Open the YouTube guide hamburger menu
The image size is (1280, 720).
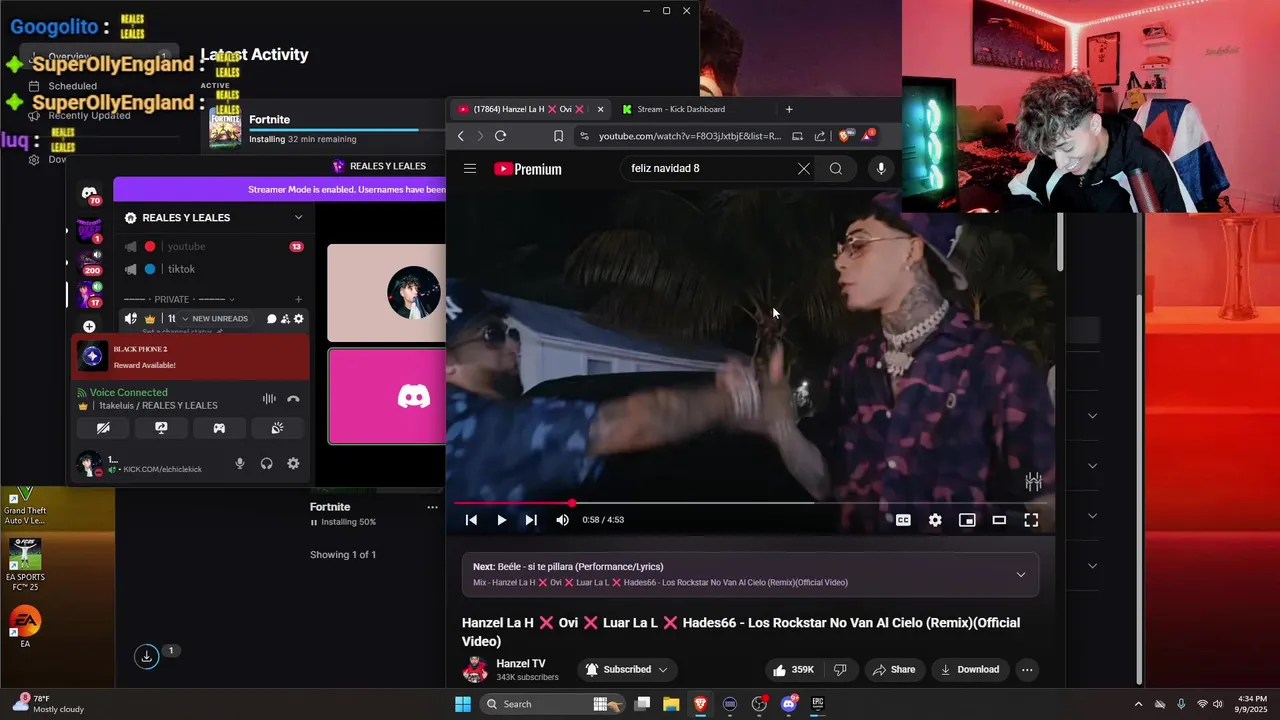point(470,169)
